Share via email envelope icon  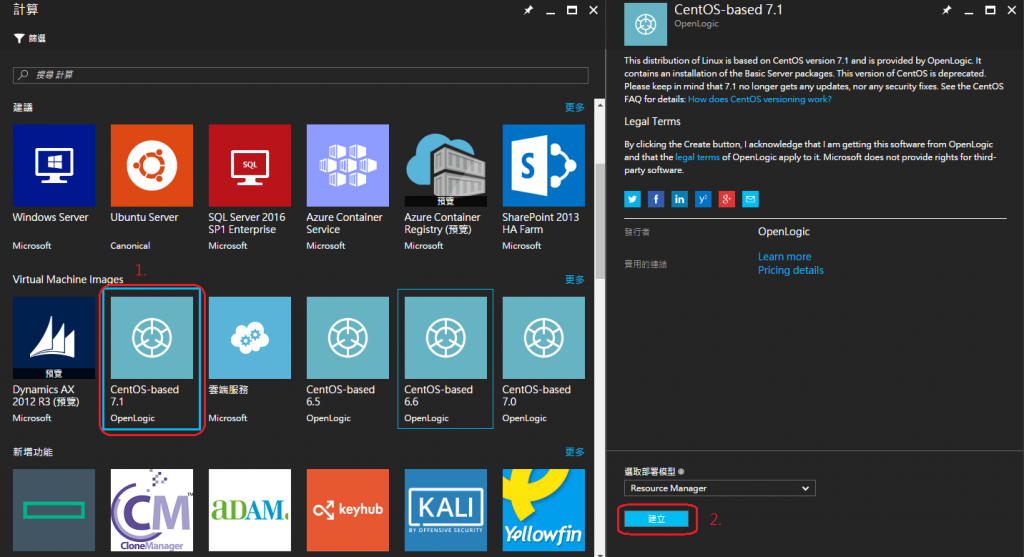point(750,199)
